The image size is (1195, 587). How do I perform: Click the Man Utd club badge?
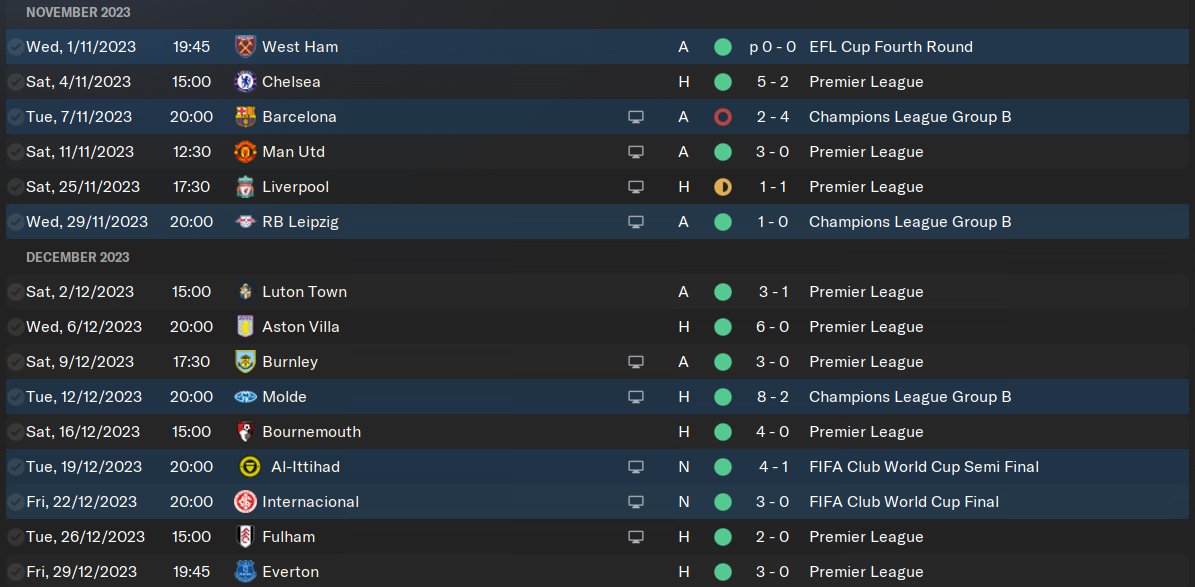[245, 152]
